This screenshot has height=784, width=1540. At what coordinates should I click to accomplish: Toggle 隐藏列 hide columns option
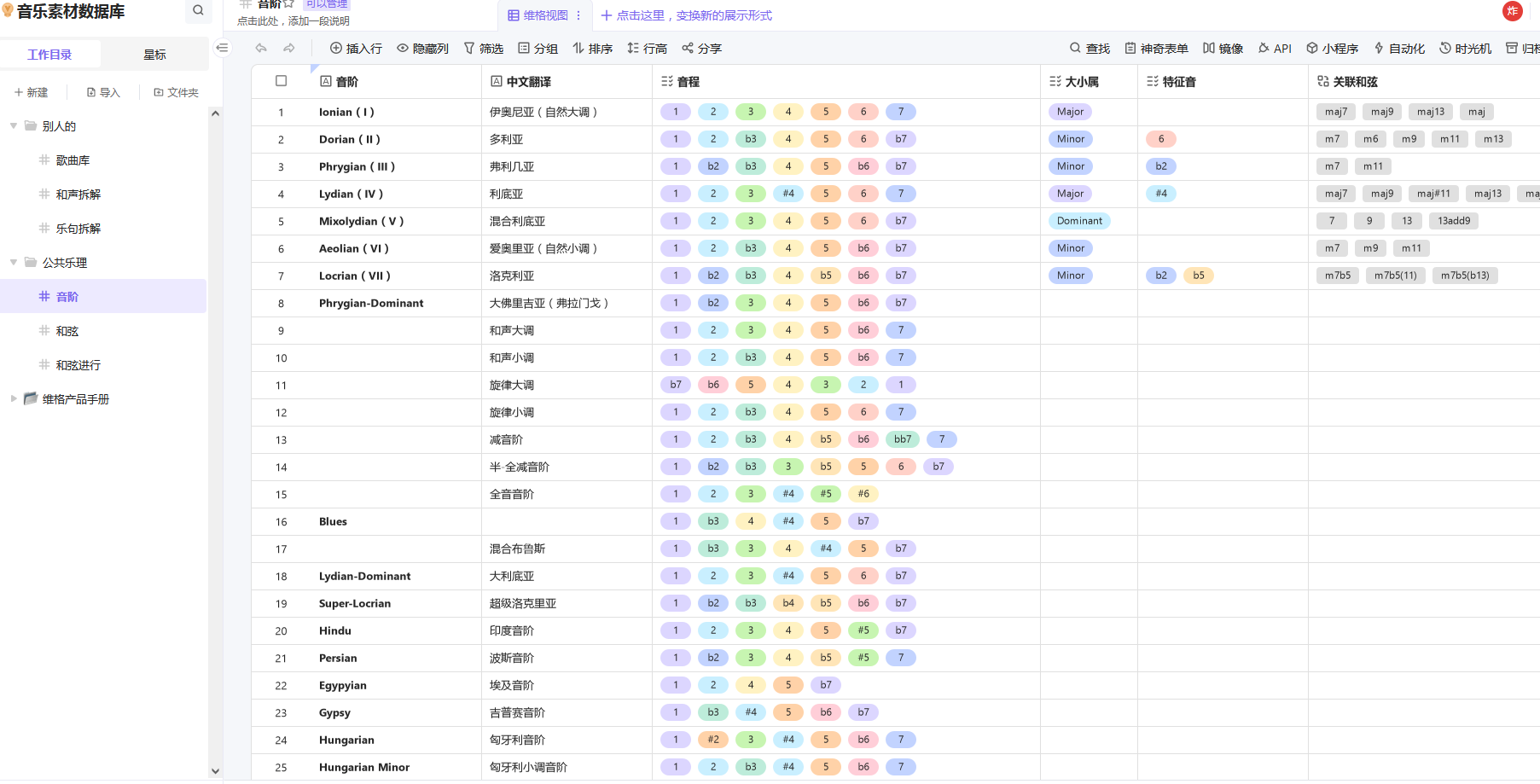pos(422,49)
